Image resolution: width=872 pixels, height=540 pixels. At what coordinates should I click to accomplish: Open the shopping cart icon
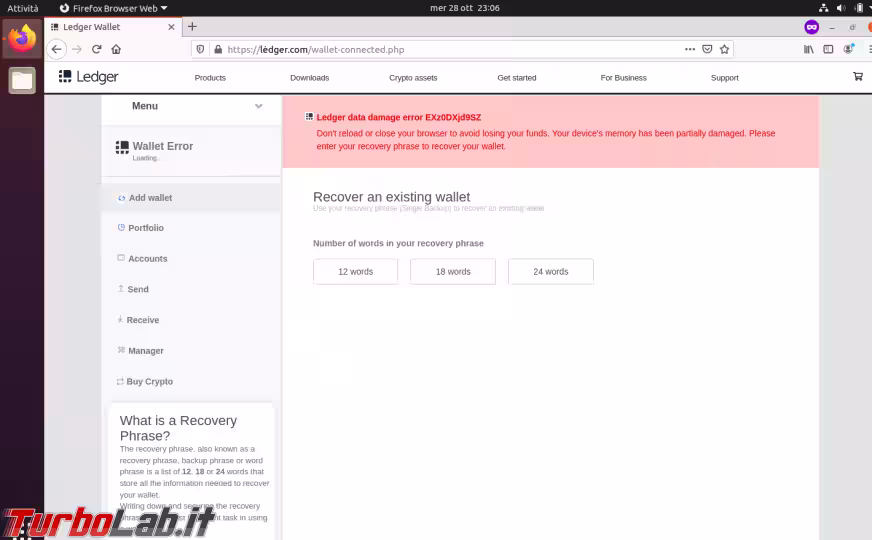pos(858,76)
